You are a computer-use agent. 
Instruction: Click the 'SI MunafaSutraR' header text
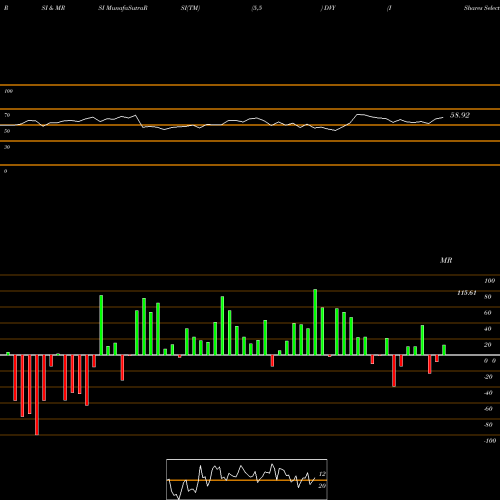pyautogui.click(x=123, y=8)
